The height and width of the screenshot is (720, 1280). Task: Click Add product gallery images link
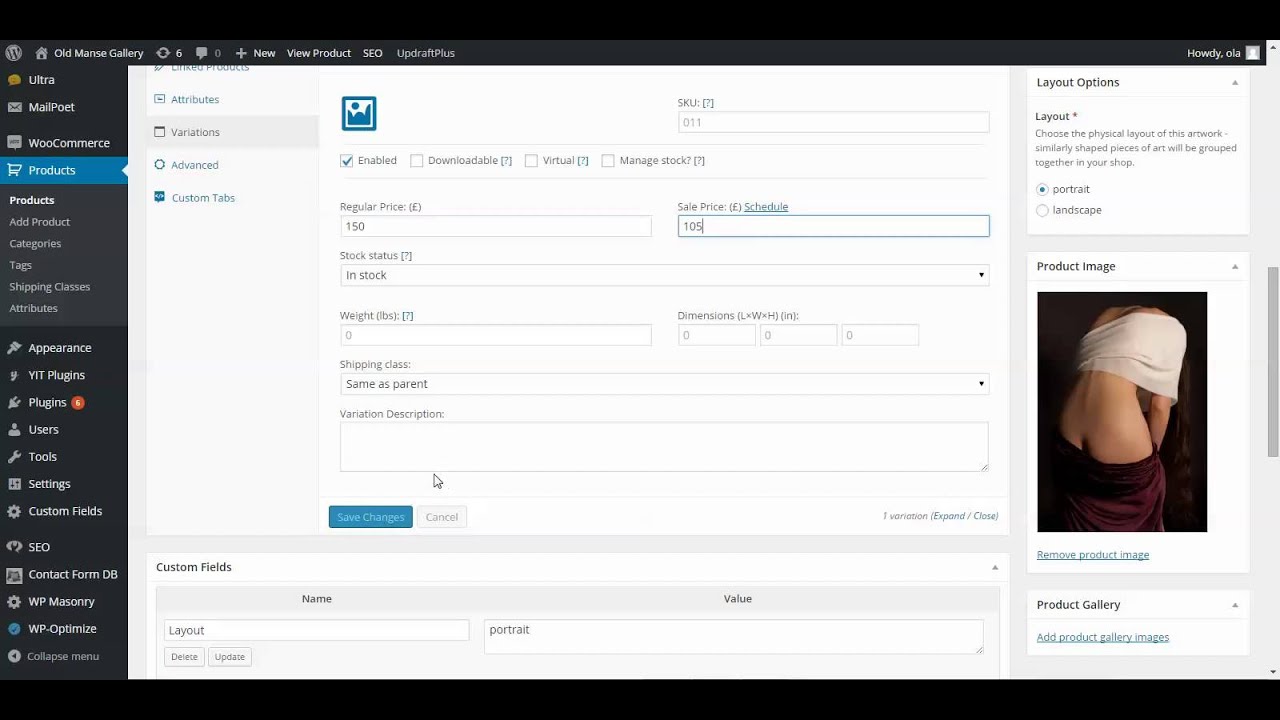[x=1103, y=637]
